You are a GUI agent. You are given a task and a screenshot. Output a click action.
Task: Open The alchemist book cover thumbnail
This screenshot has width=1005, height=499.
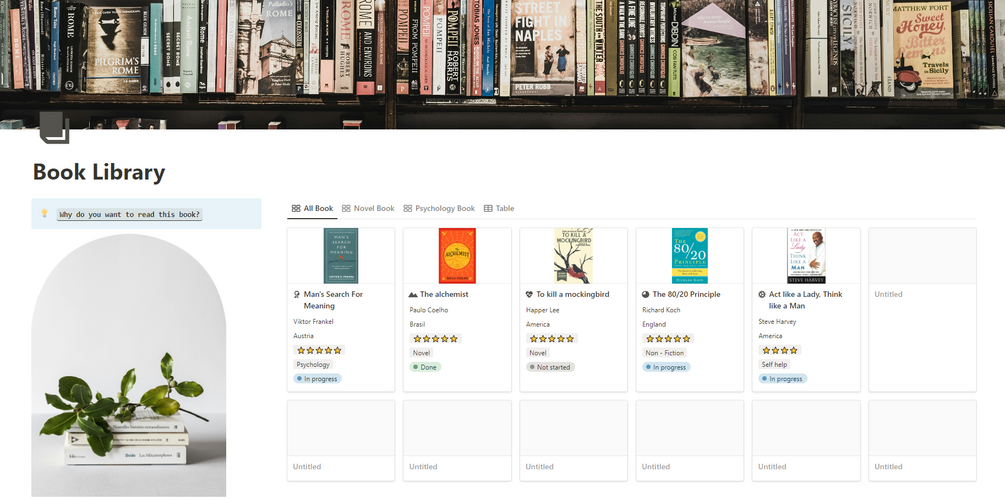457,256
